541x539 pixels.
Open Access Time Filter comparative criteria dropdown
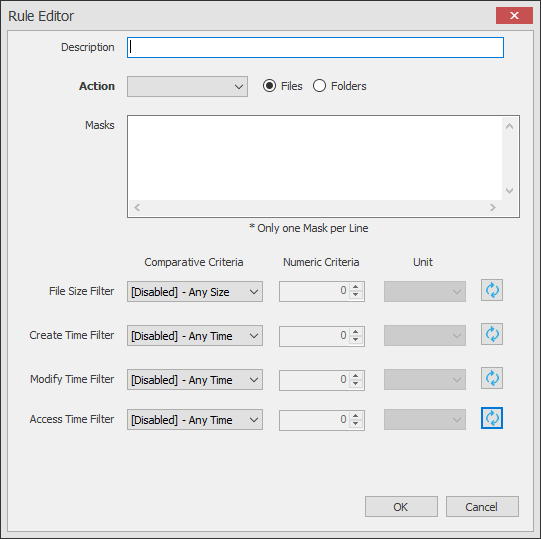click(x=195, y=420)
